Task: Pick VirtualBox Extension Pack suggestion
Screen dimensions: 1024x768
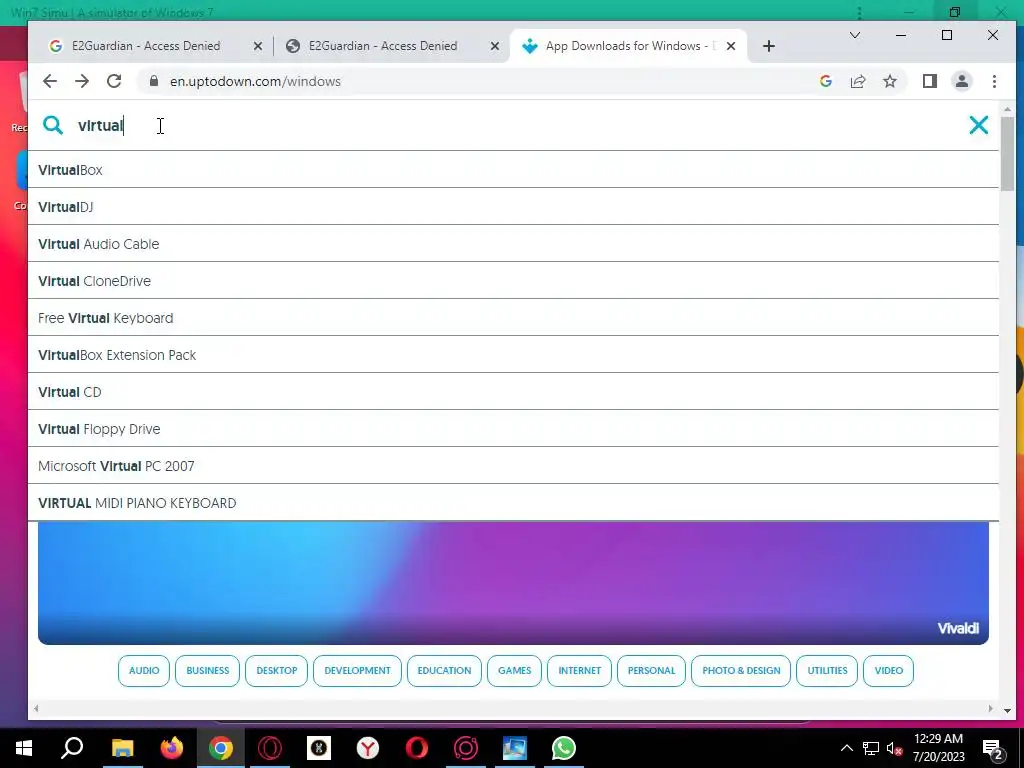Action: [513, 355]
